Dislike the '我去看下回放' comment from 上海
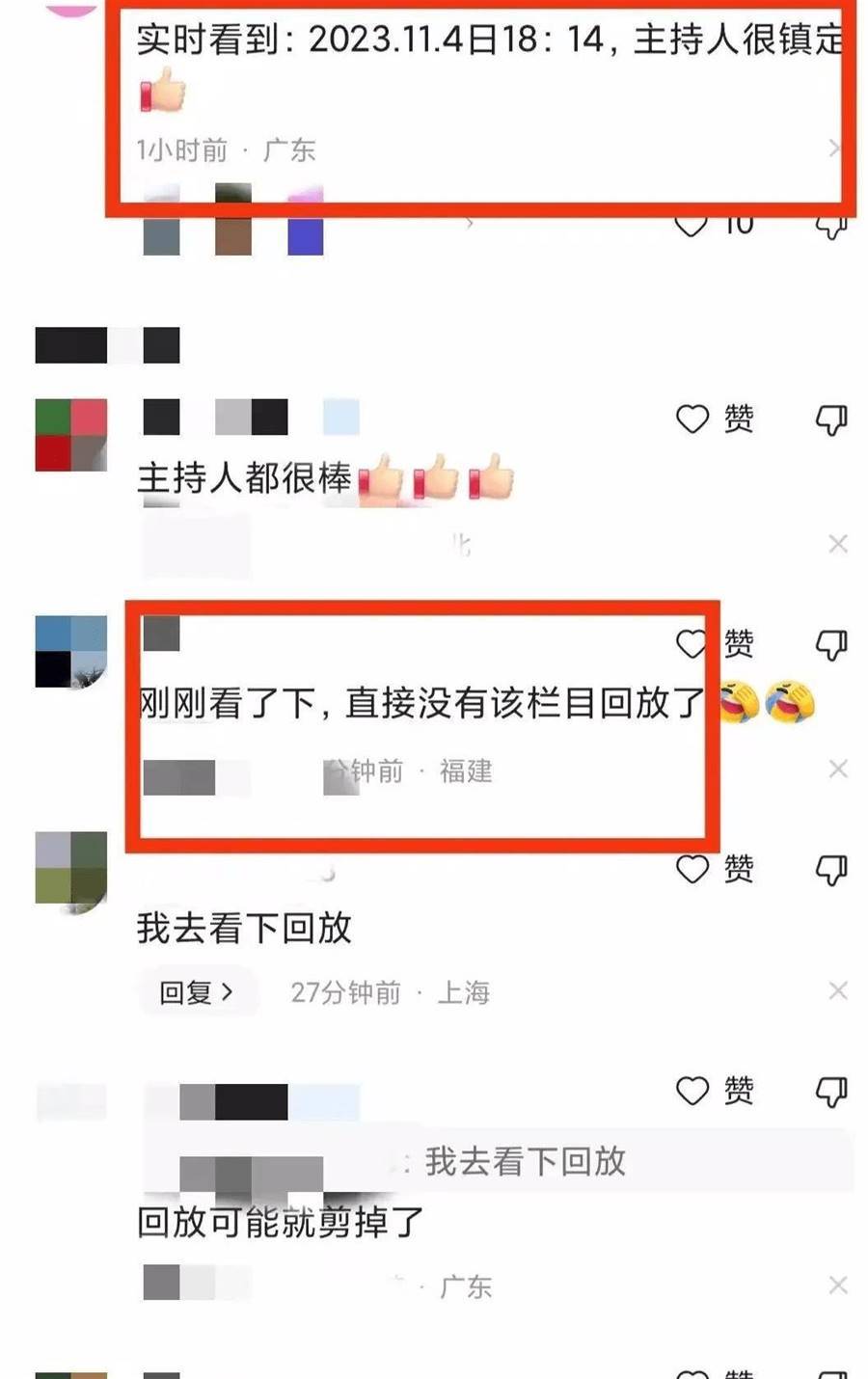 (x=831, y=870)
